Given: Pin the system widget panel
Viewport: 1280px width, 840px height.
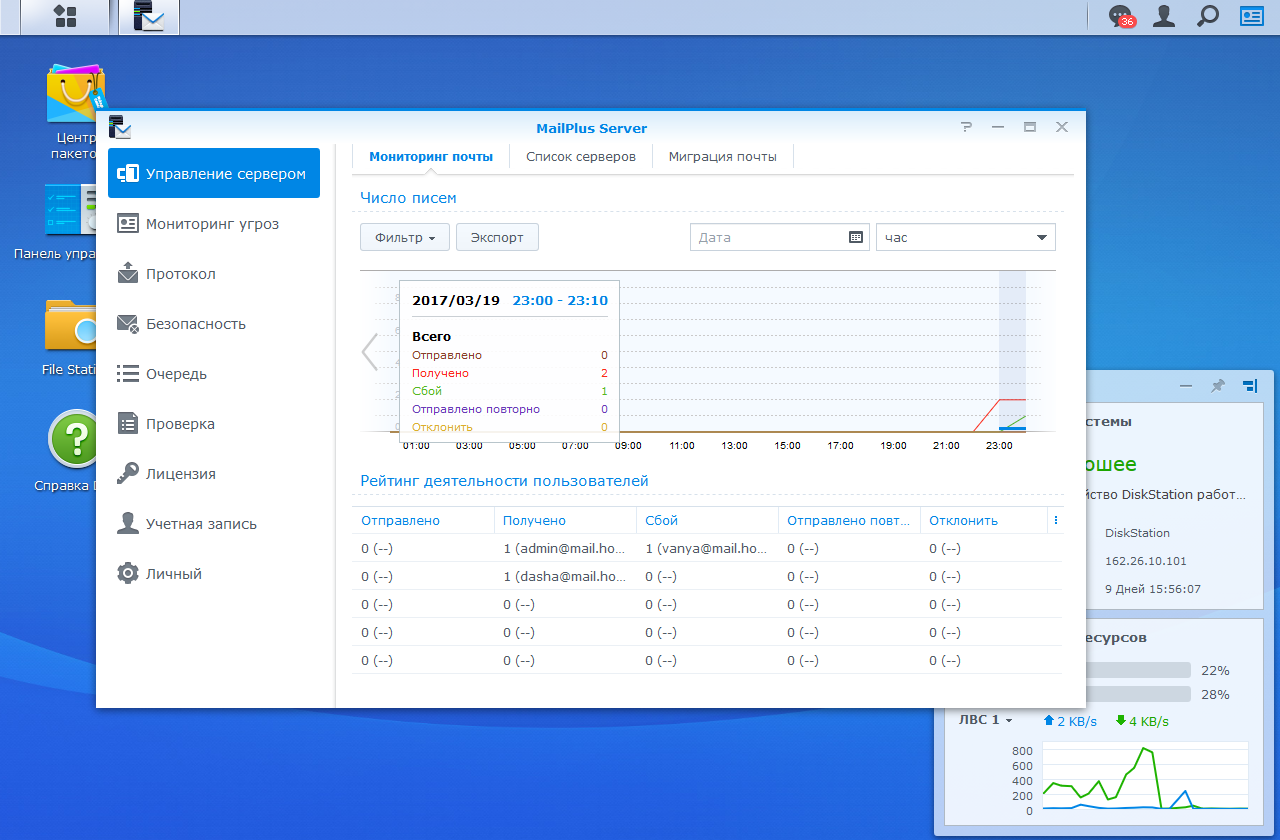Looking at the screenshot, I should (1217, 385).
